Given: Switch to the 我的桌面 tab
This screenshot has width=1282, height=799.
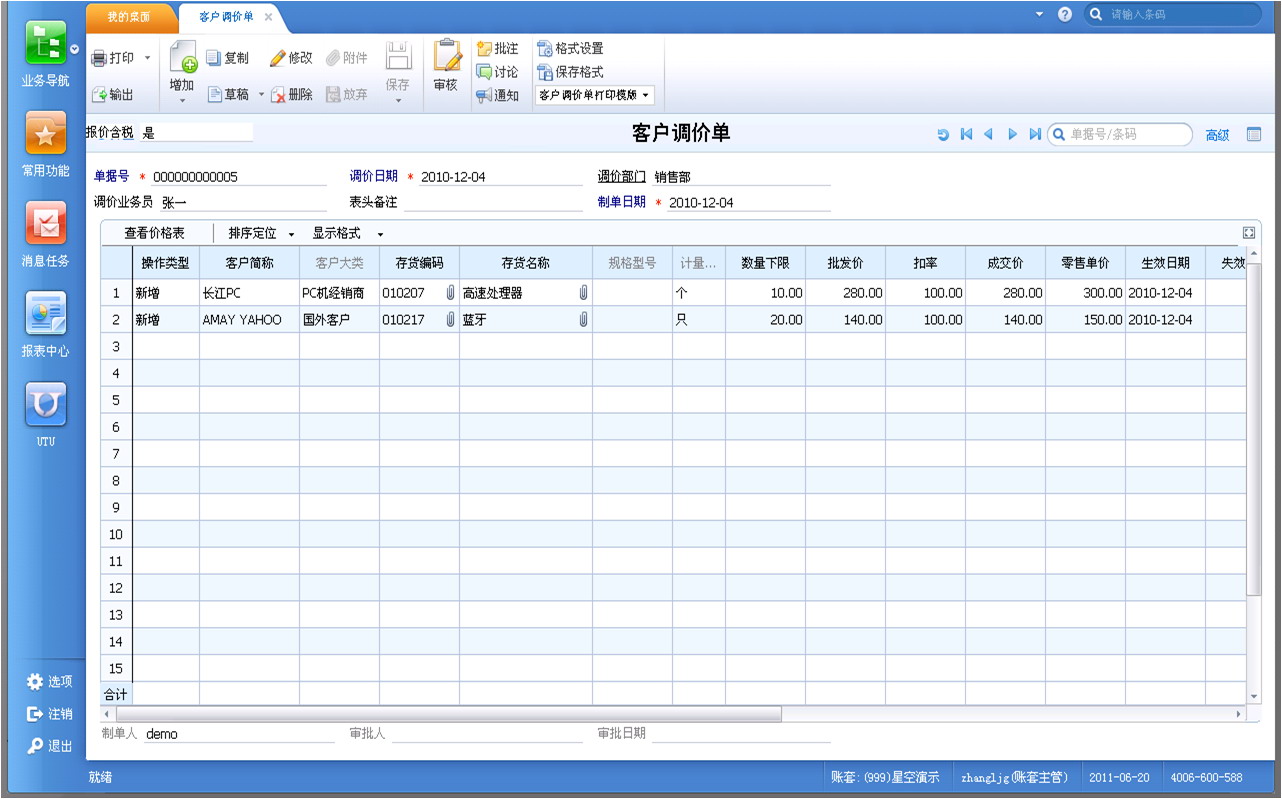Looking at the screenshot, I should click(x=130, y=17).
